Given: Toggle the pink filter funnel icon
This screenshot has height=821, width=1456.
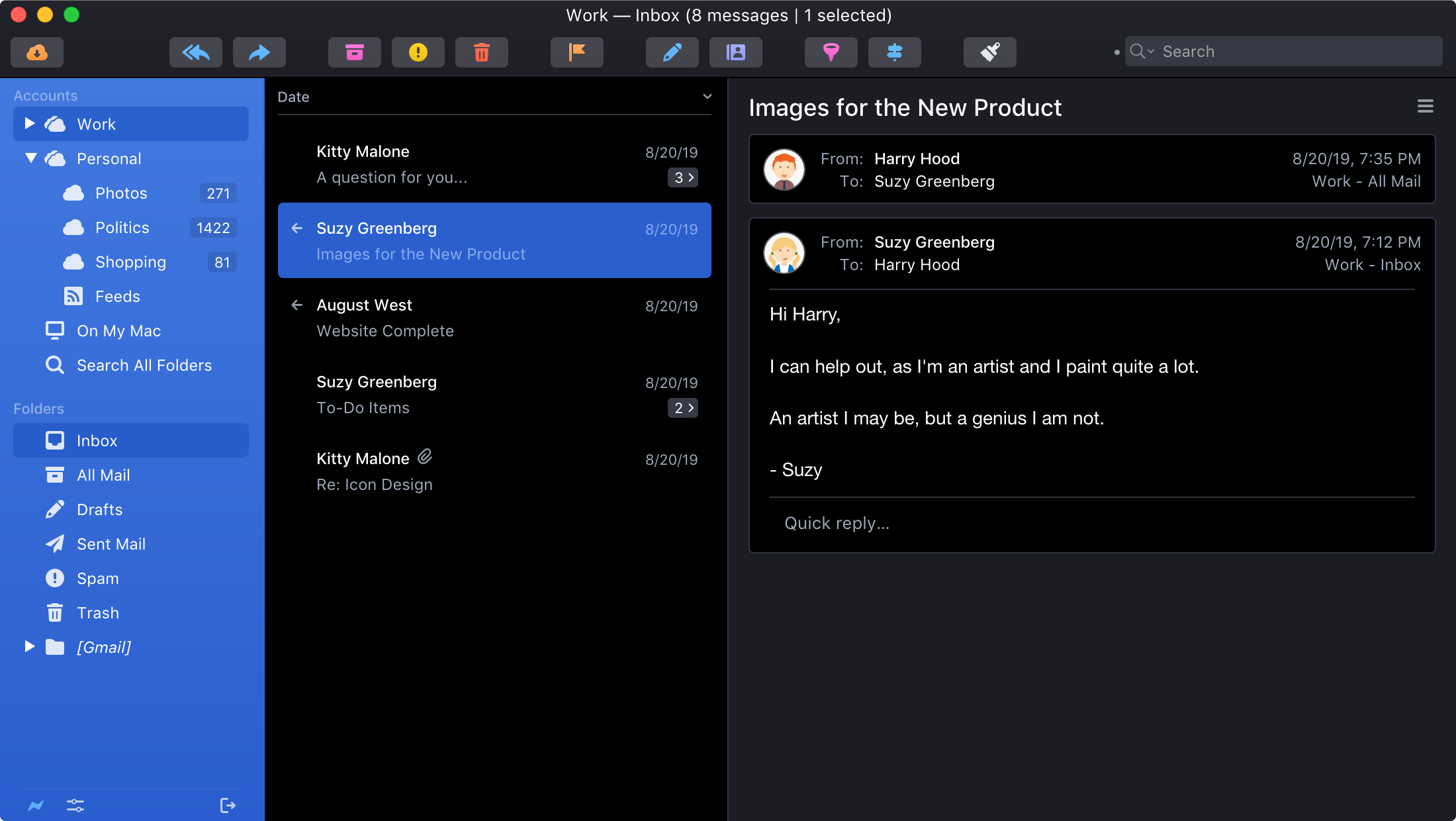Looking at the screenshot, I should point(831,52).
